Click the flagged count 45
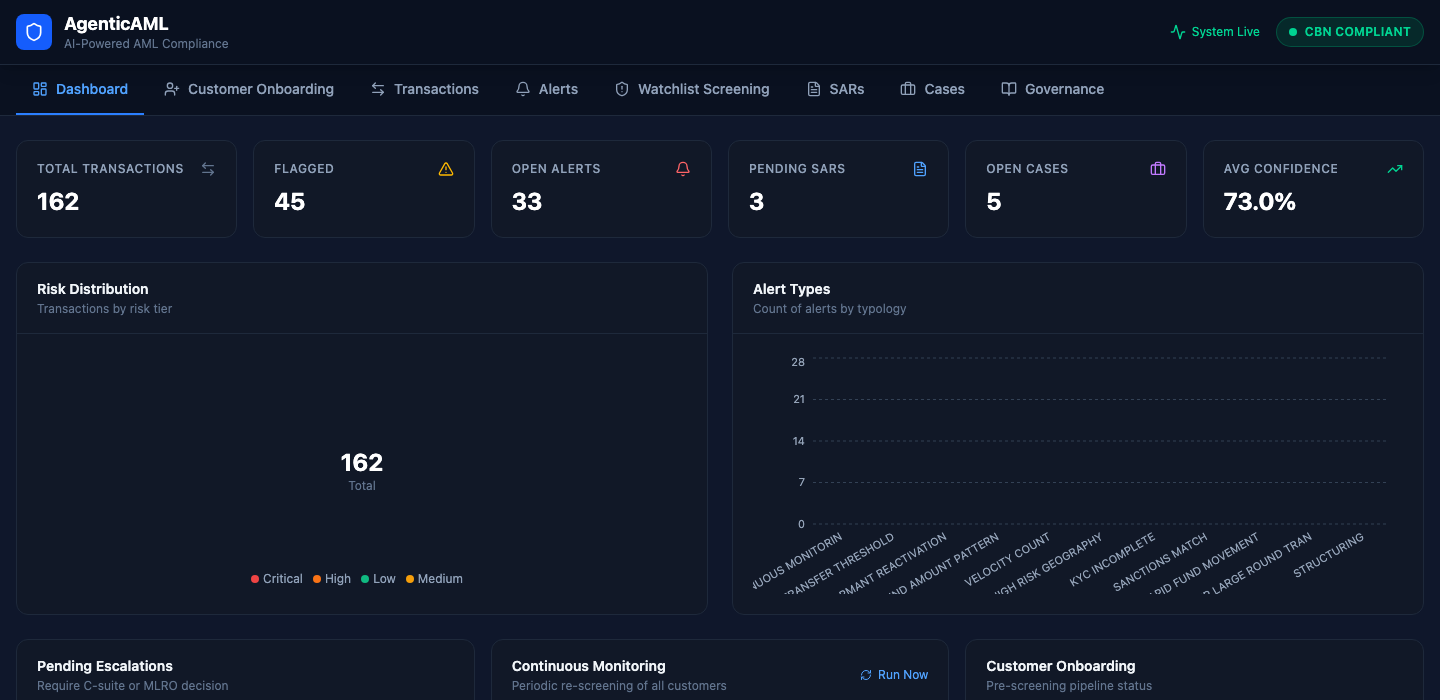This screenshot has width=1440, height=700. tap(290, 202)
